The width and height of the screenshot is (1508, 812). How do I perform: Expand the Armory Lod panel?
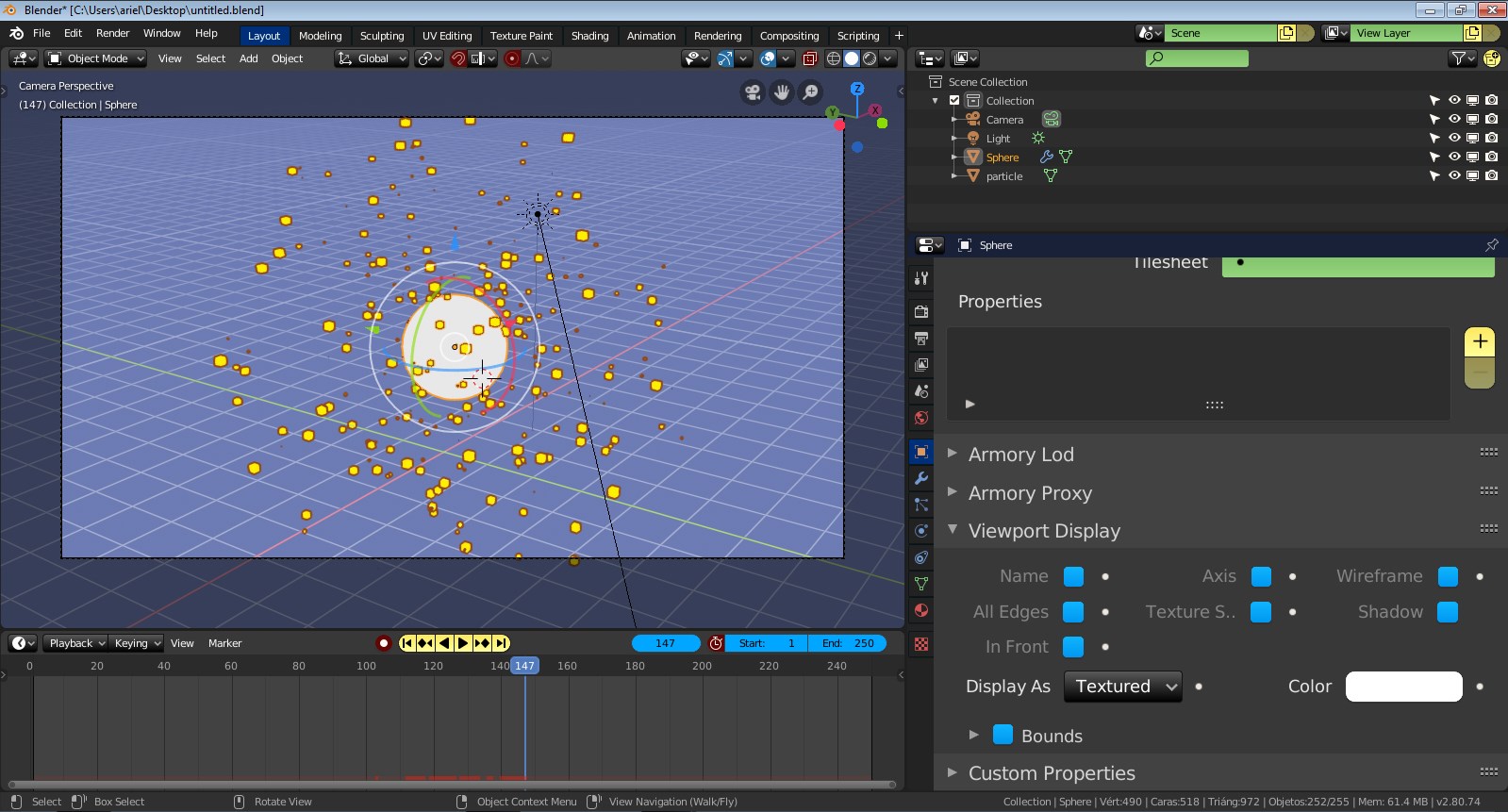coord(953,454)
